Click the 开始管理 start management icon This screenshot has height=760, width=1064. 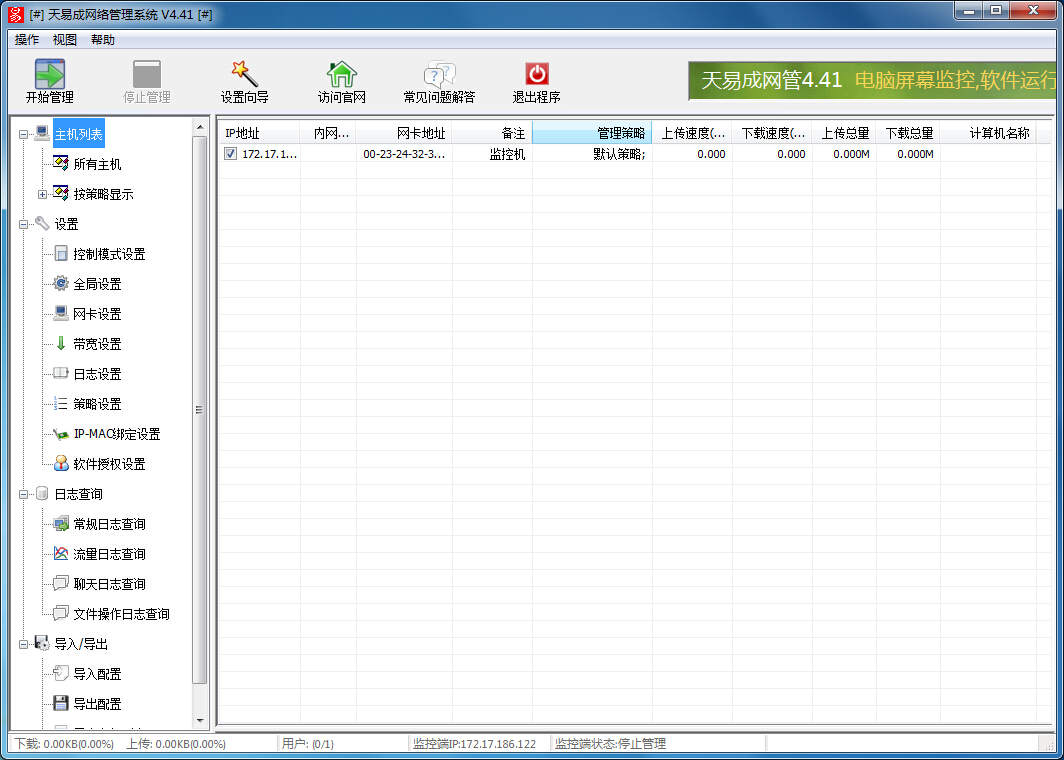click(x=49, y=75)
